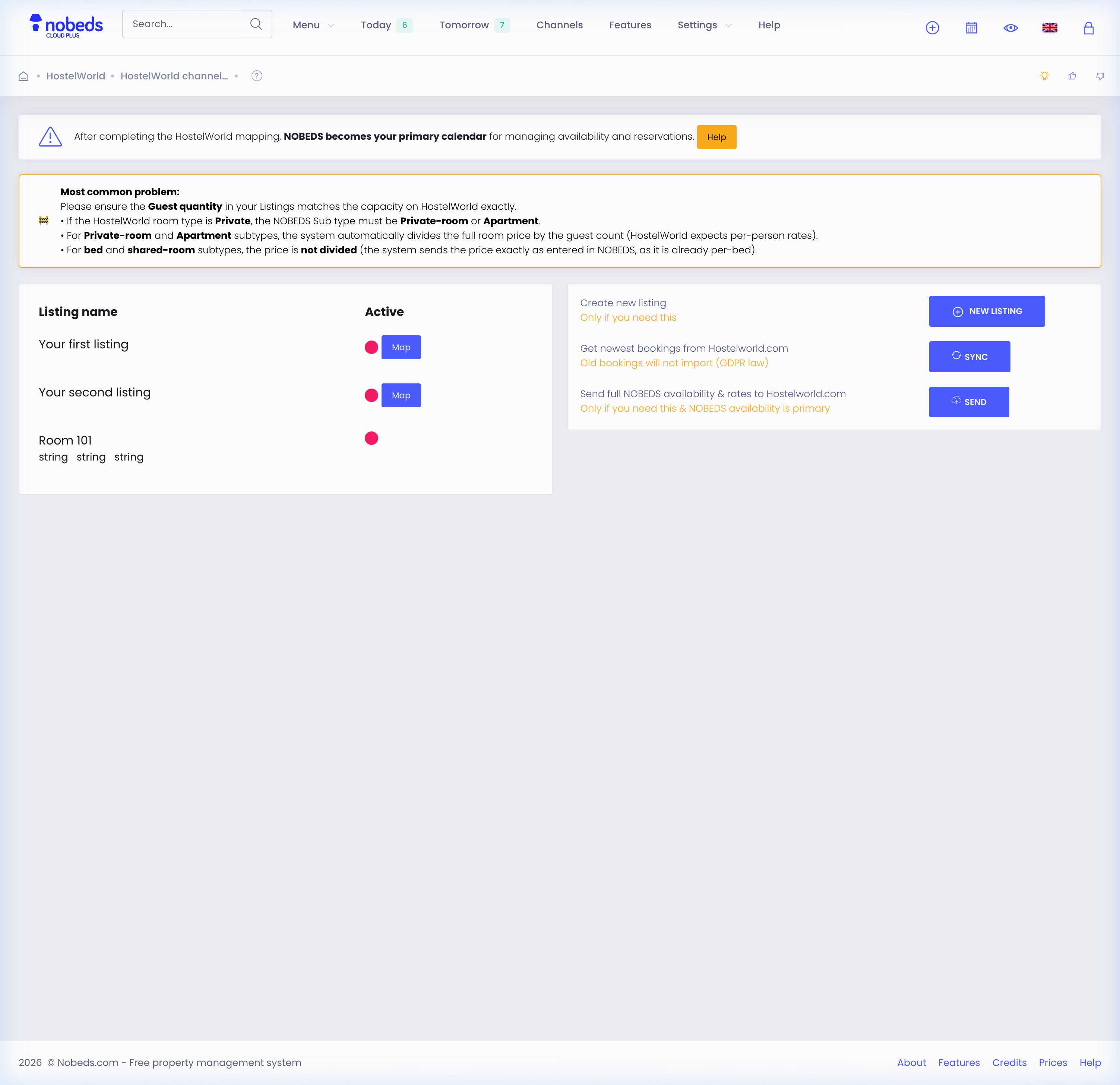Click the construction barrier icon
This screenshot has width=1120, height=1085.
click(x=44, y=221)
